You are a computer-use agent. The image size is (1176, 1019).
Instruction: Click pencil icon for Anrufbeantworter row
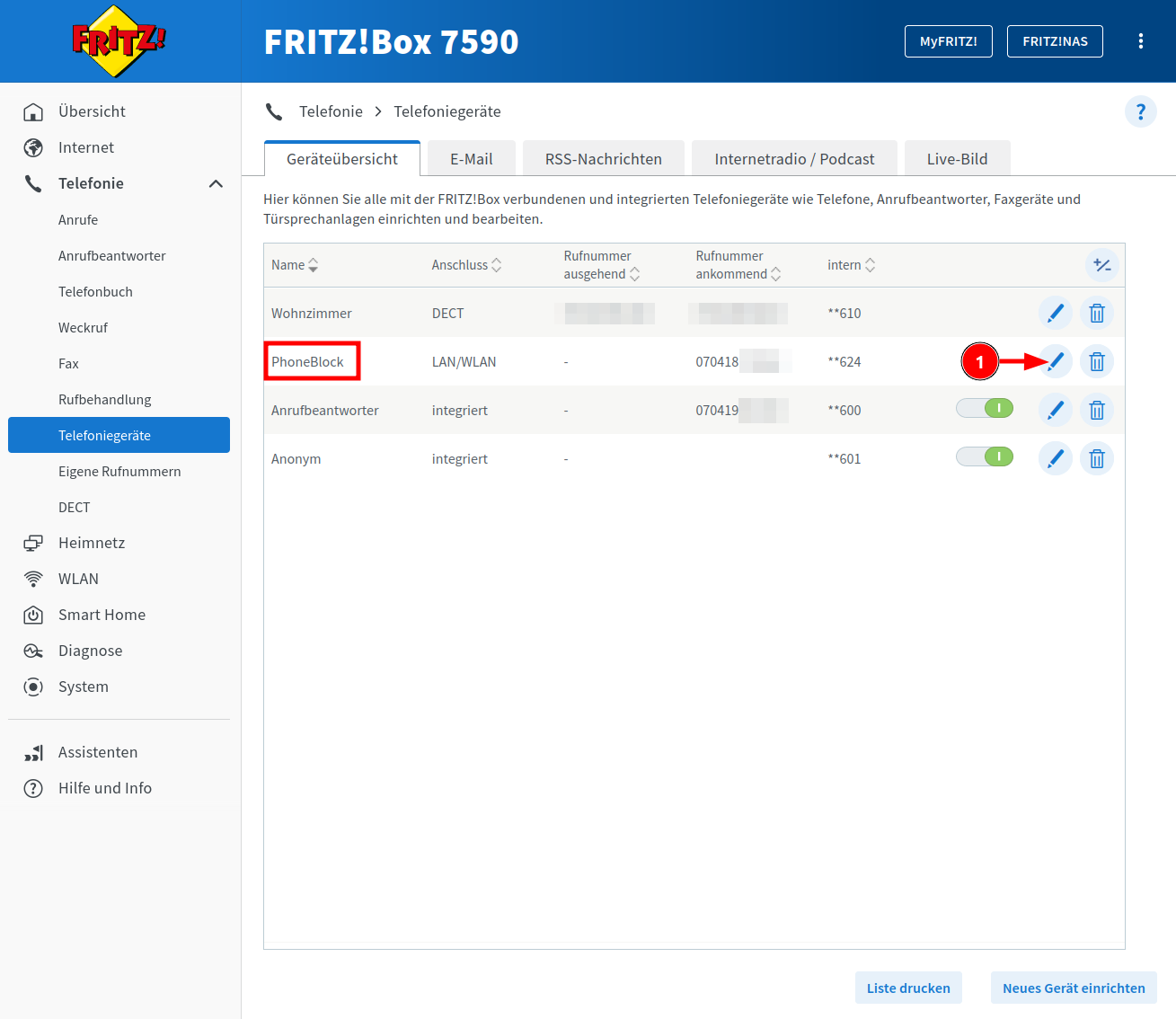click(1056, 411)
